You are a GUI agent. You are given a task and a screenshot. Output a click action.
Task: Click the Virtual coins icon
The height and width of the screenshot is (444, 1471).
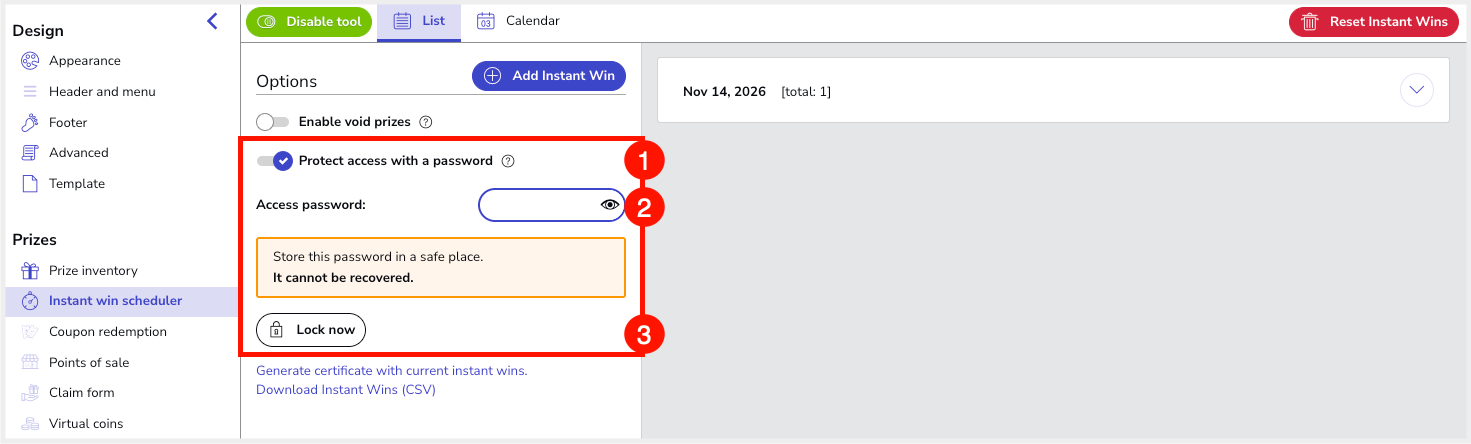(30, 424)
